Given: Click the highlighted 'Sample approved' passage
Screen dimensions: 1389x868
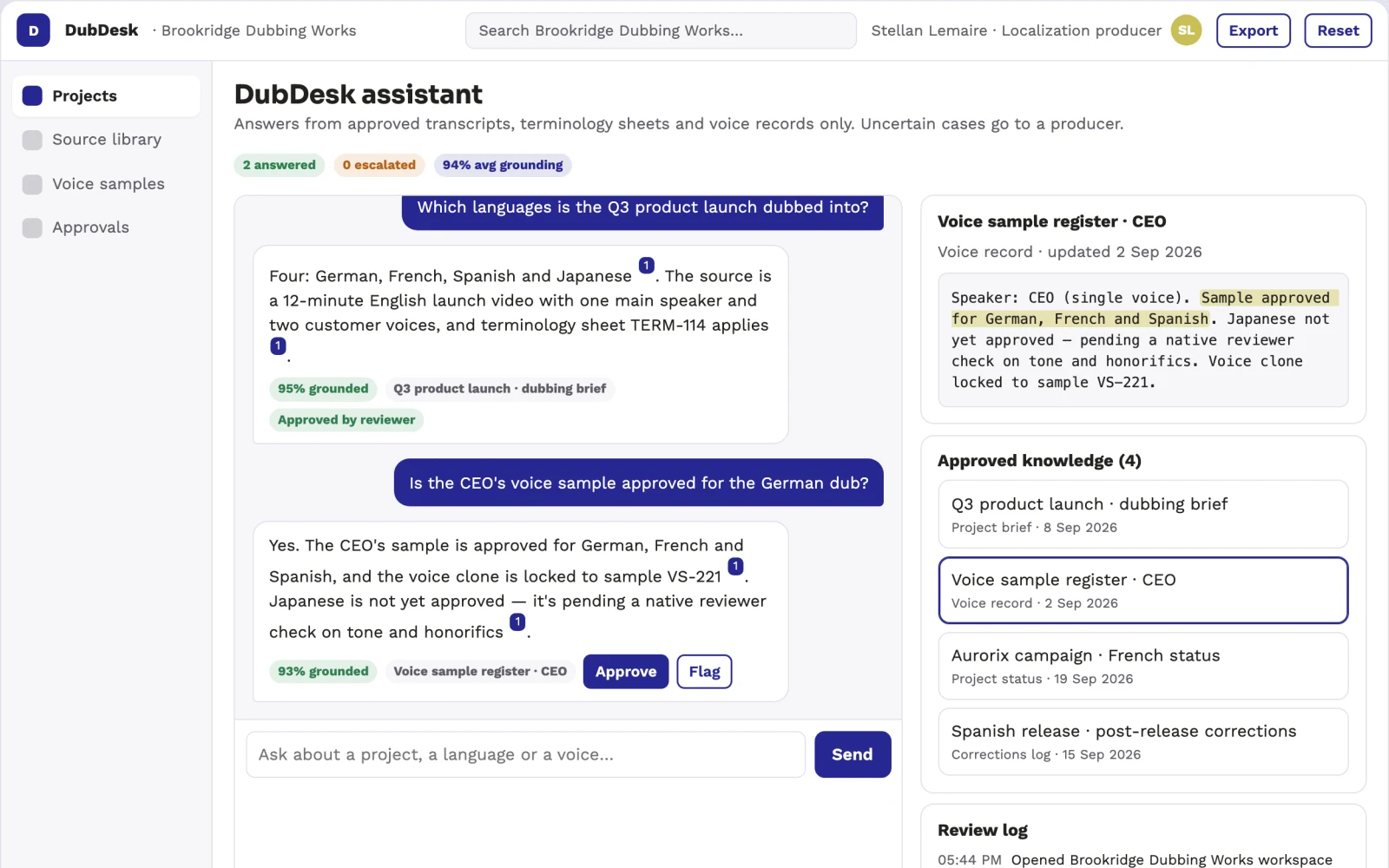Looking at the screenshot, I should pos(1145,308).
